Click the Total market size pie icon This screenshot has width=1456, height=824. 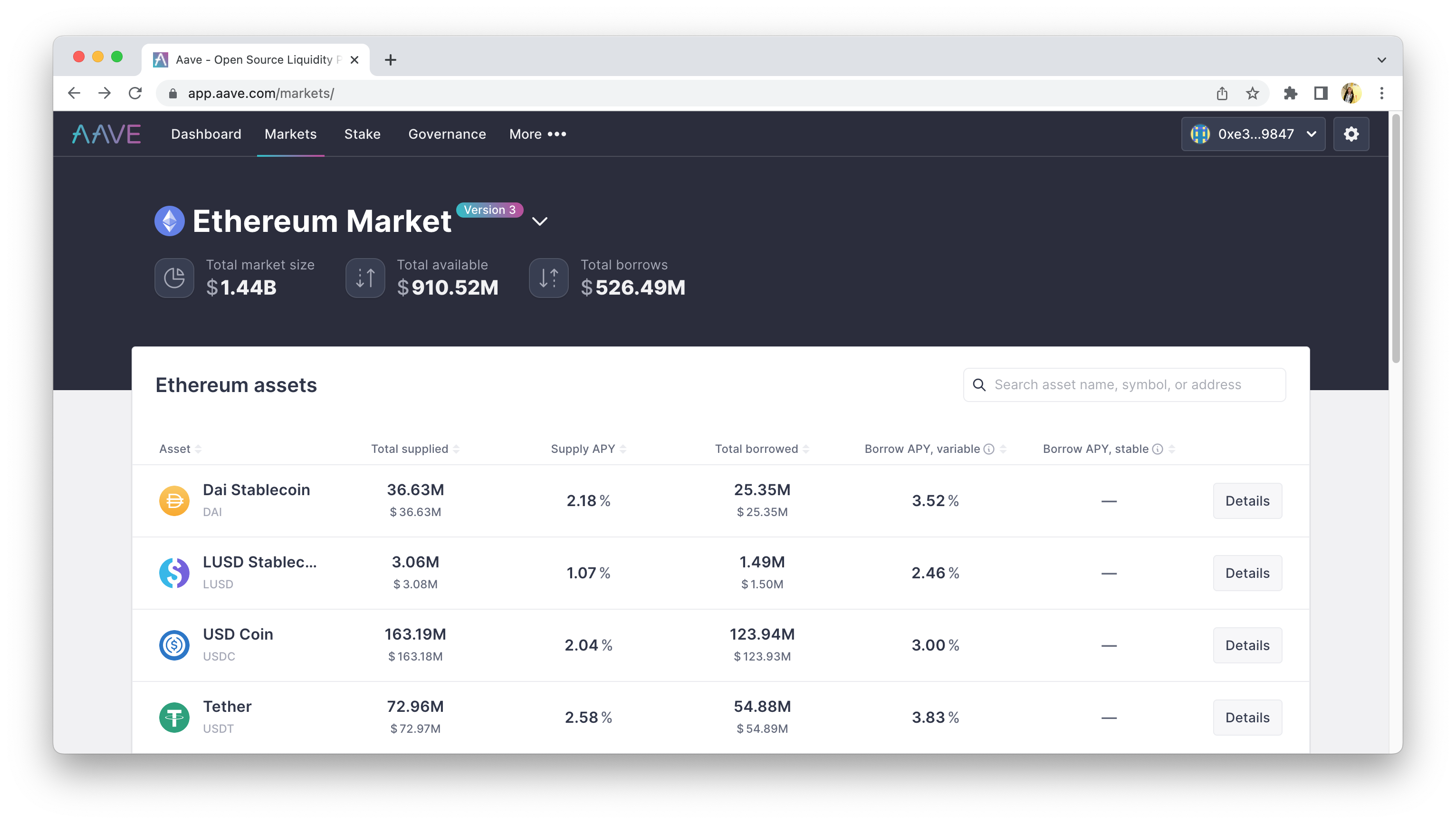[x=174, y=278]
